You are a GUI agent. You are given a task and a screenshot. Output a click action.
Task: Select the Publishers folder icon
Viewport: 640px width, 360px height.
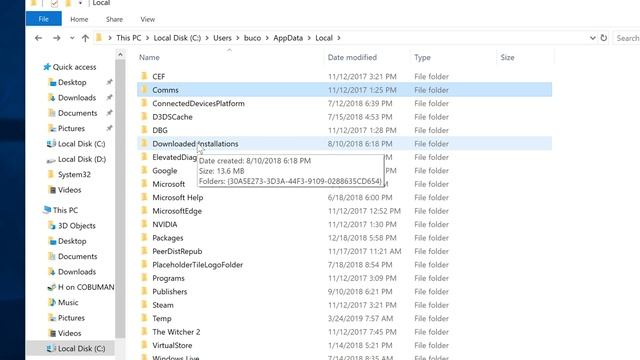(144, 291)
